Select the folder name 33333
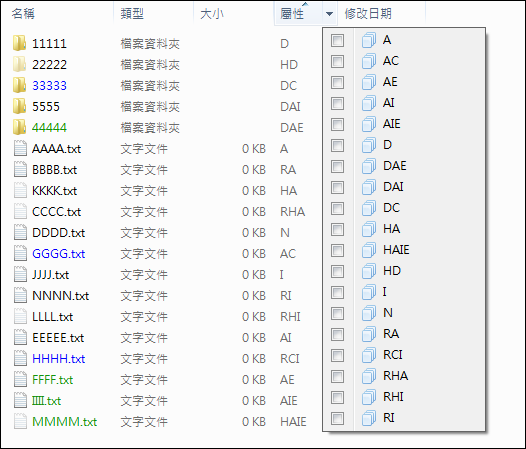Screen dimensions: 526x449 point(49,86)
